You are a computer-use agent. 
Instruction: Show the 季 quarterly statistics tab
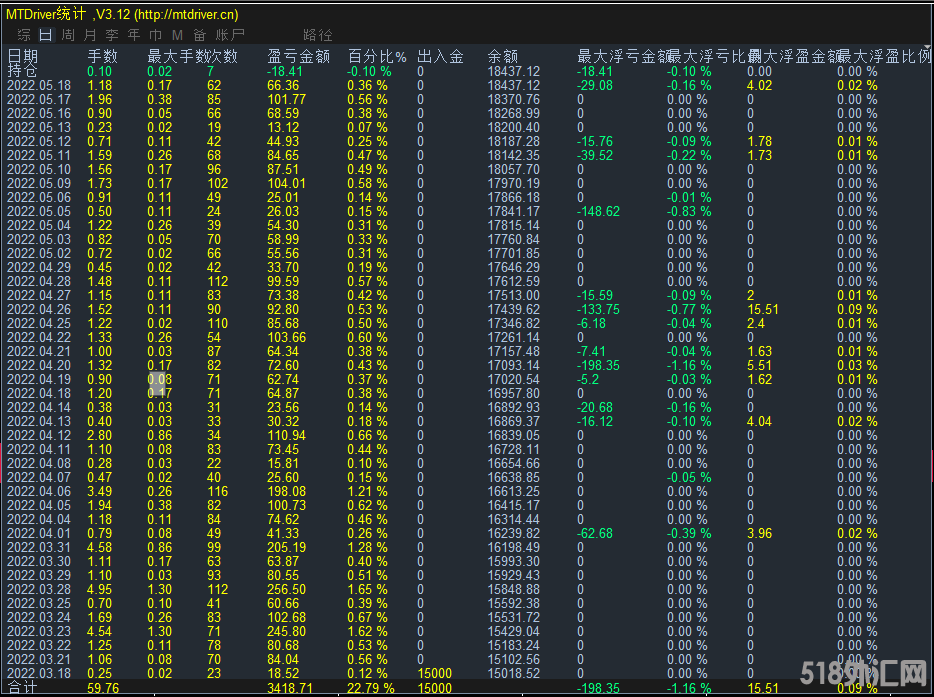[112, 34]
